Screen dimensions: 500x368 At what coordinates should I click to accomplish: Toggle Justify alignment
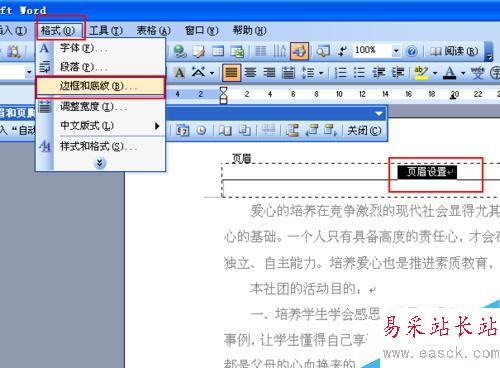pyautogui.click(x=231, y=72)
